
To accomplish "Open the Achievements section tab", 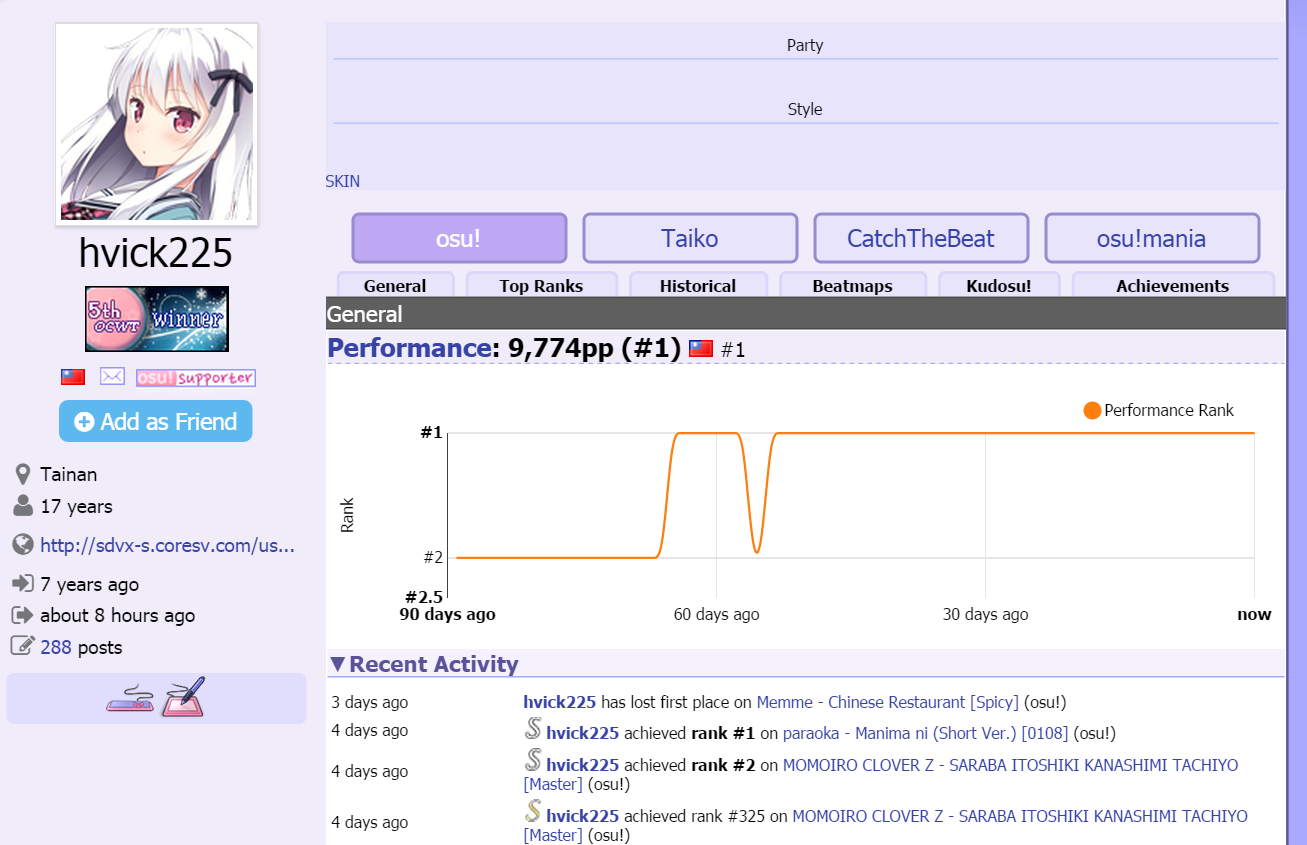I will click(1173, 285).
